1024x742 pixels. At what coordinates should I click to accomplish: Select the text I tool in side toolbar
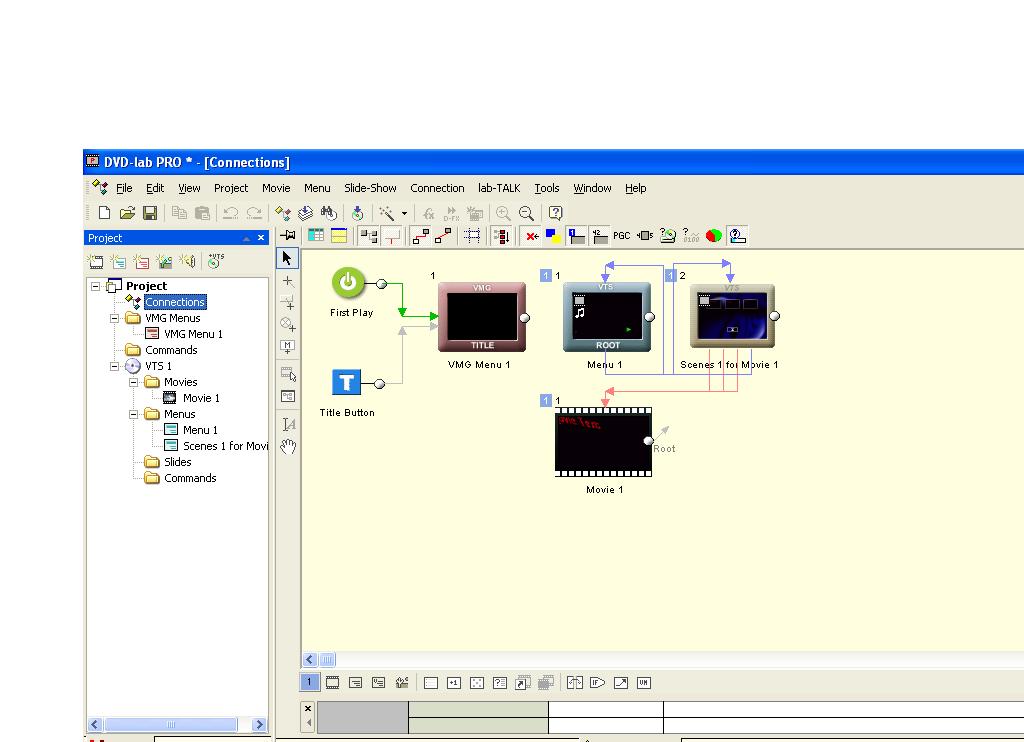click(288, 425)
